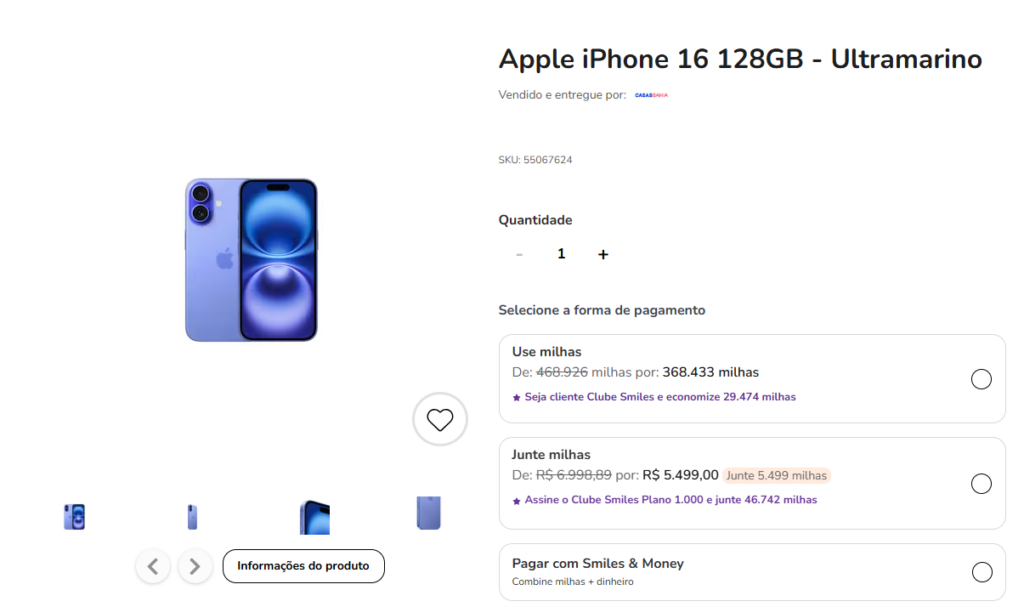
Task: Open "Informações do produto" button
Action: point(303,566)
